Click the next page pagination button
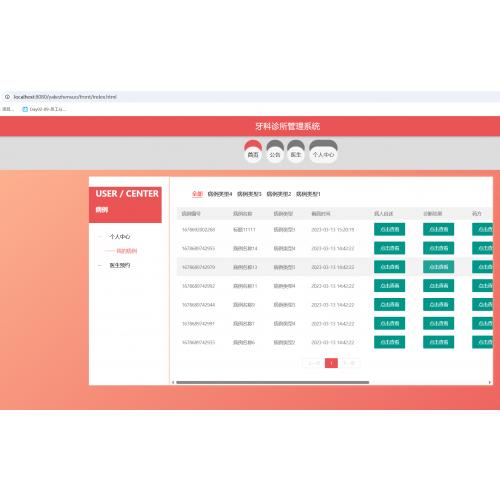The image size is (500, 500). tap(349, 363)
